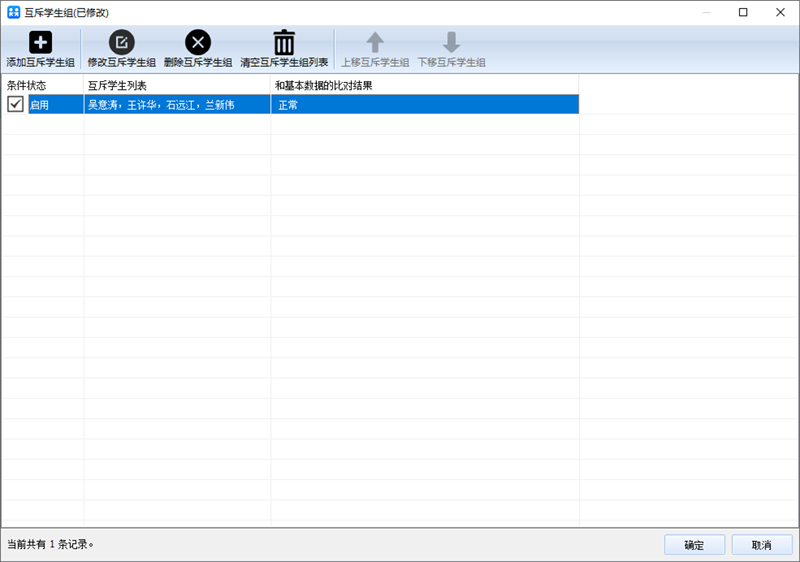Click the 确定 button
The width and height of the screenshot is (800, 562).
[694, 545]
